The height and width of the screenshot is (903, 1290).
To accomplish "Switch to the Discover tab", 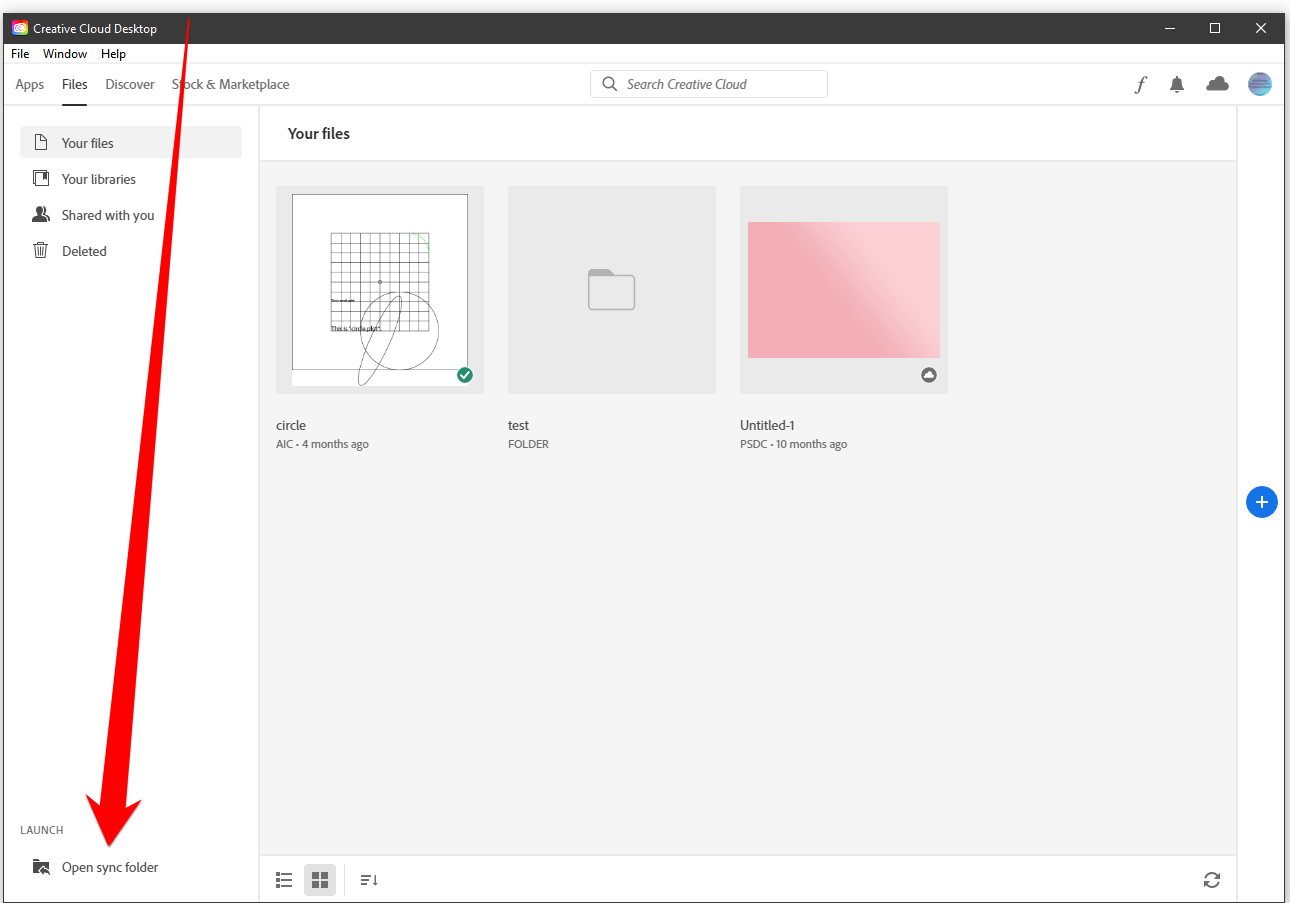I will (x=129, y=84).
